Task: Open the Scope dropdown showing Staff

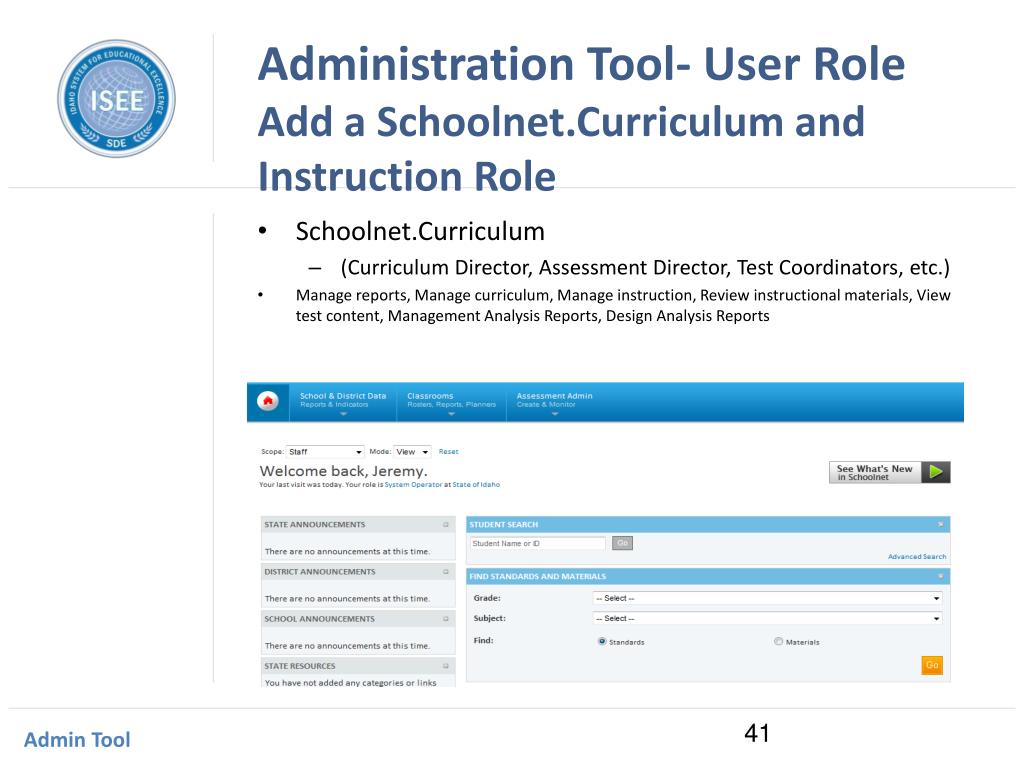Action: click(325, 451)
